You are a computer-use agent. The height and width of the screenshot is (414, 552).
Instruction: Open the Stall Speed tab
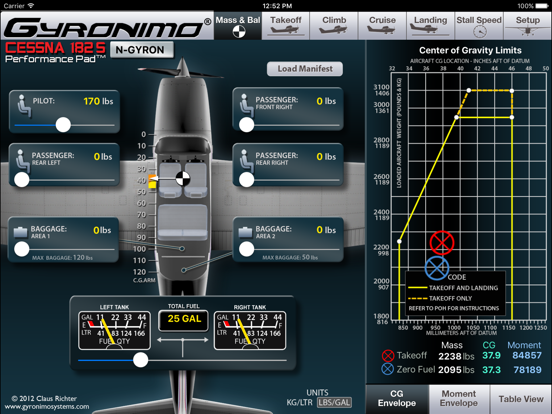[479, 25]
